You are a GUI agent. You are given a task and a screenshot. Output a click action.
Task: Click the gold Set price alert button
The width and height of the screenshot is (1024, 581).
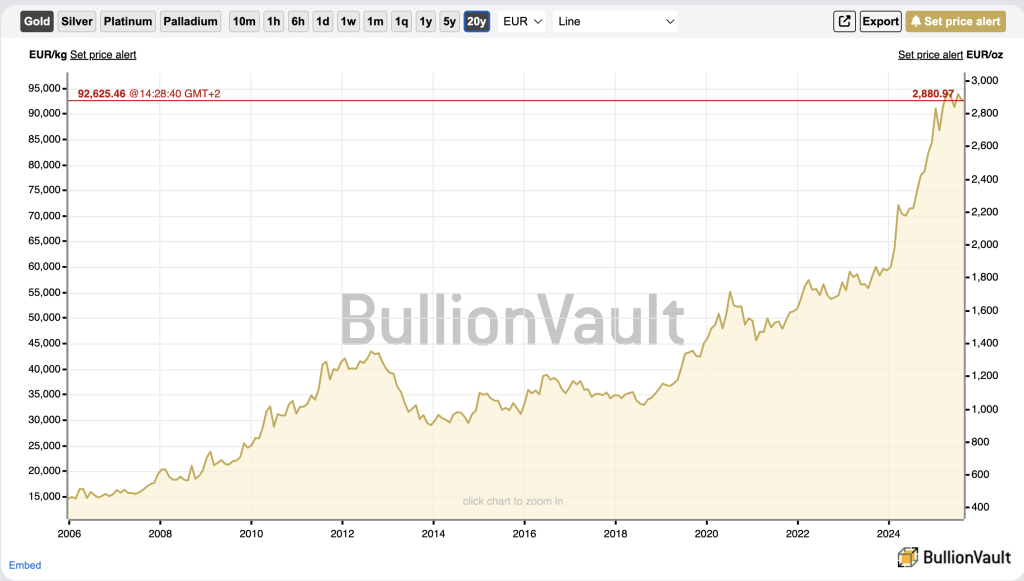point(955,22)
